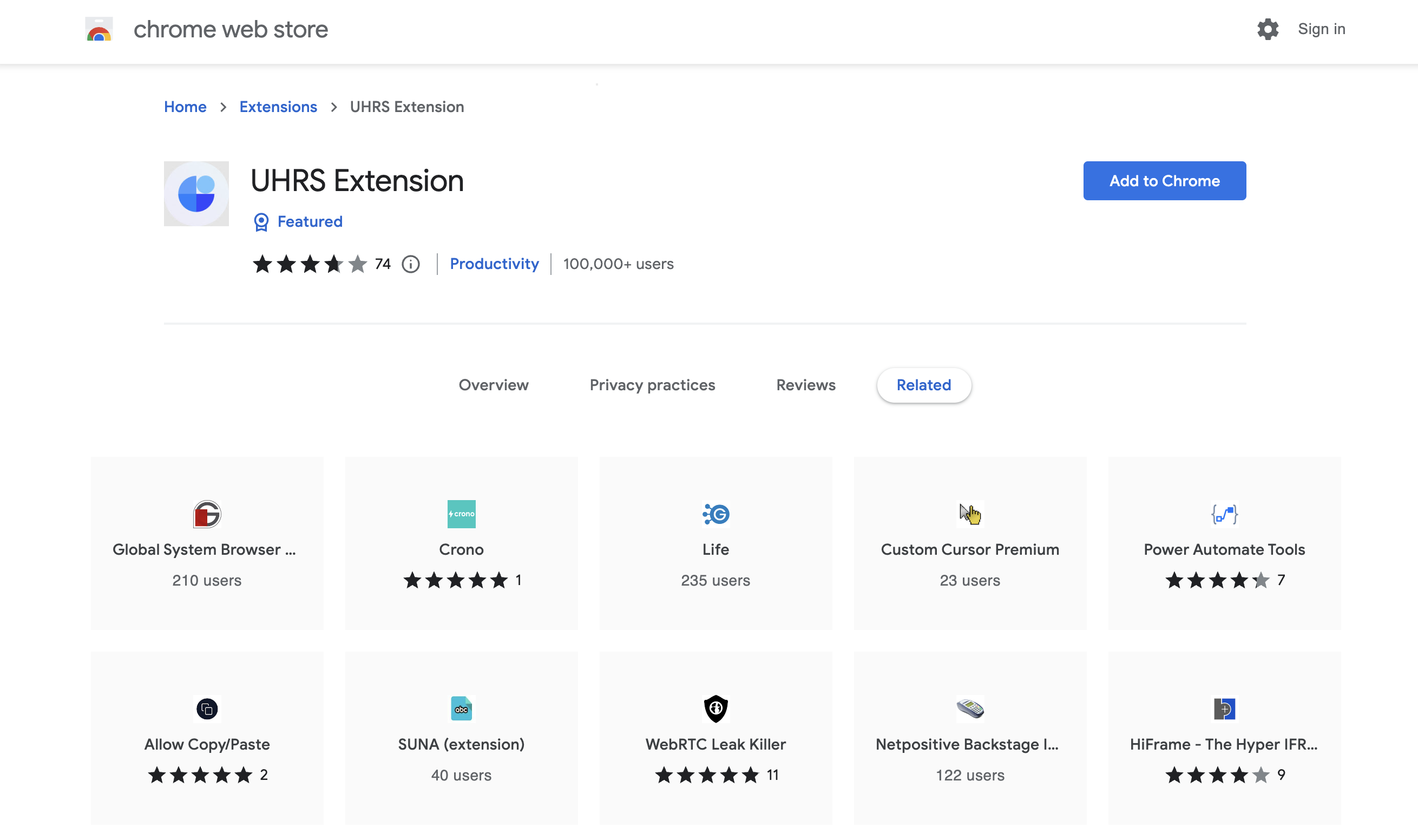
Task: Click the Power Automate Tools icon
Action: pos(1224,514)
